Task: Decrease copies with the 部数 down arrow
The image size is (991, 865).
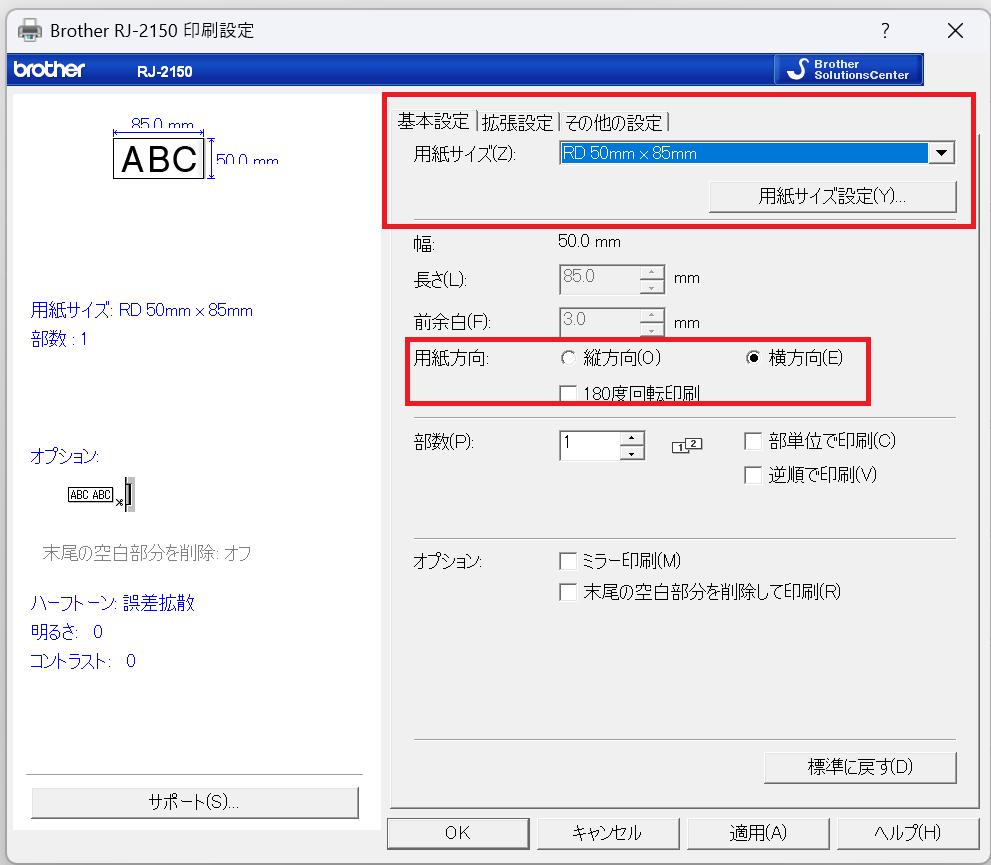Action: [630, 453]
